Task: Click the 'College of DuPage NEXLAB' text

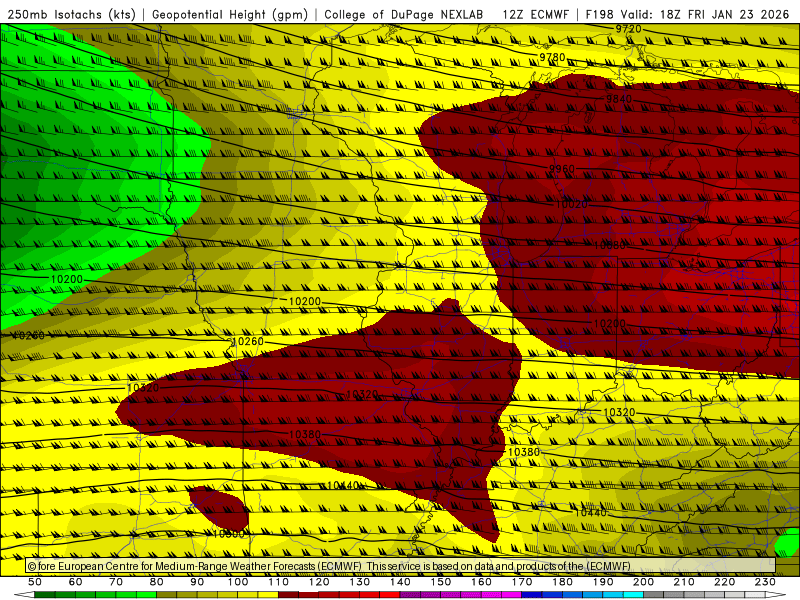Action: (x=404, y=14)
